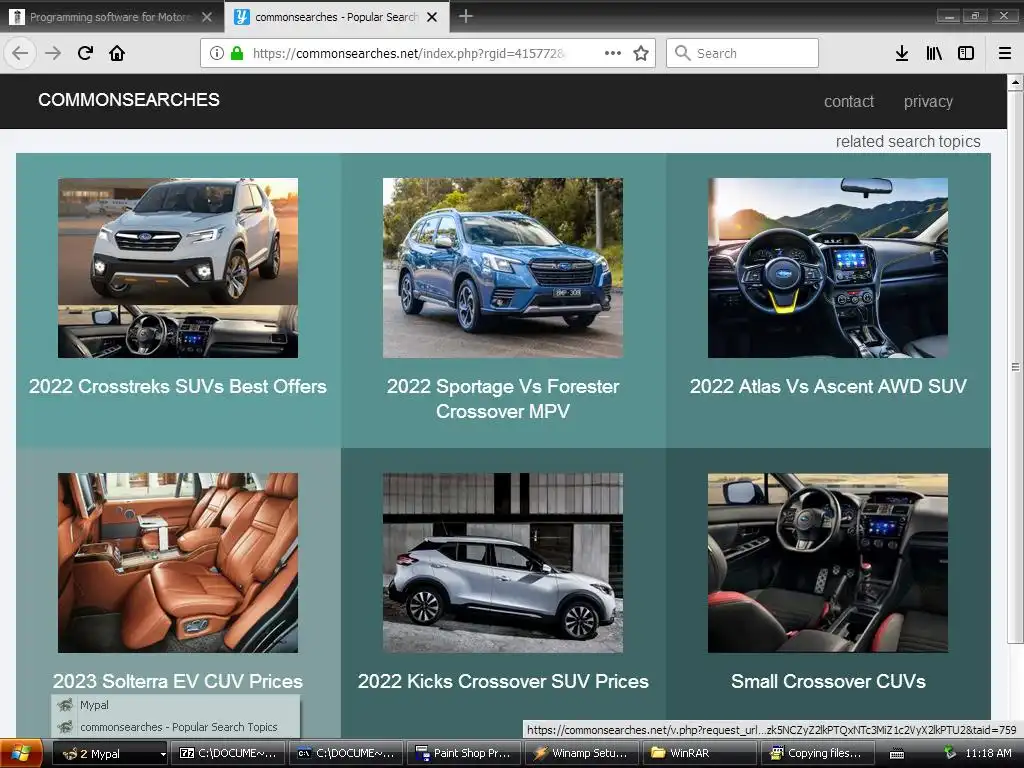Image resolution: width=1024 pixels, height=768 pixels.
Task: Focus the browser Search box
Action: [x=743, y=53]
